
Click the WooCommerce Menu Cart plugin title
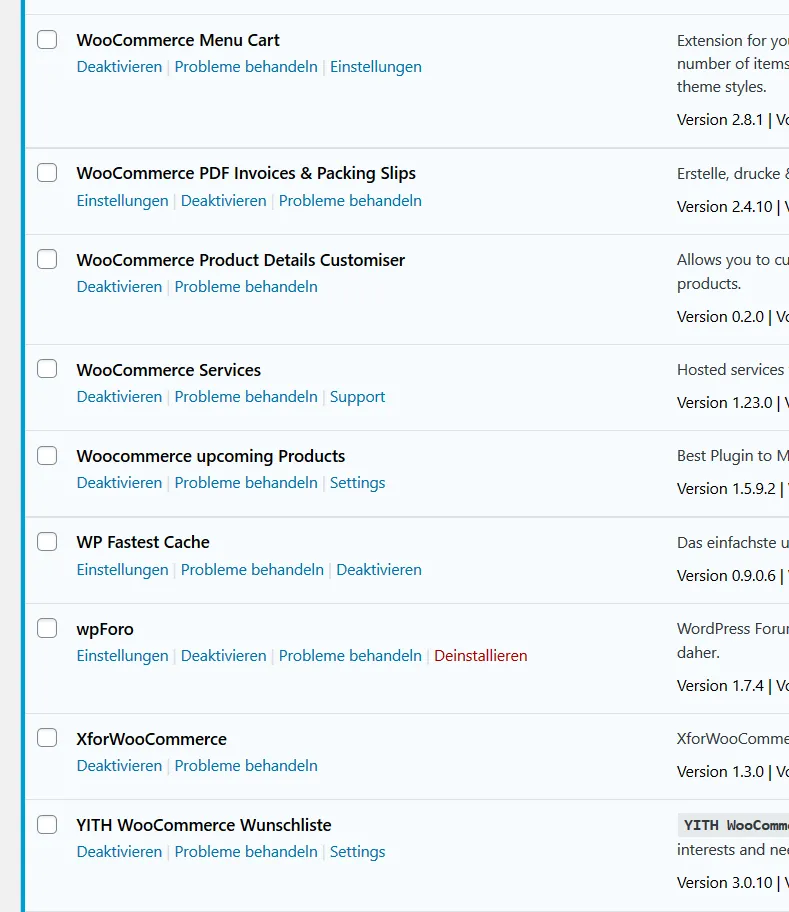(178, 40)
